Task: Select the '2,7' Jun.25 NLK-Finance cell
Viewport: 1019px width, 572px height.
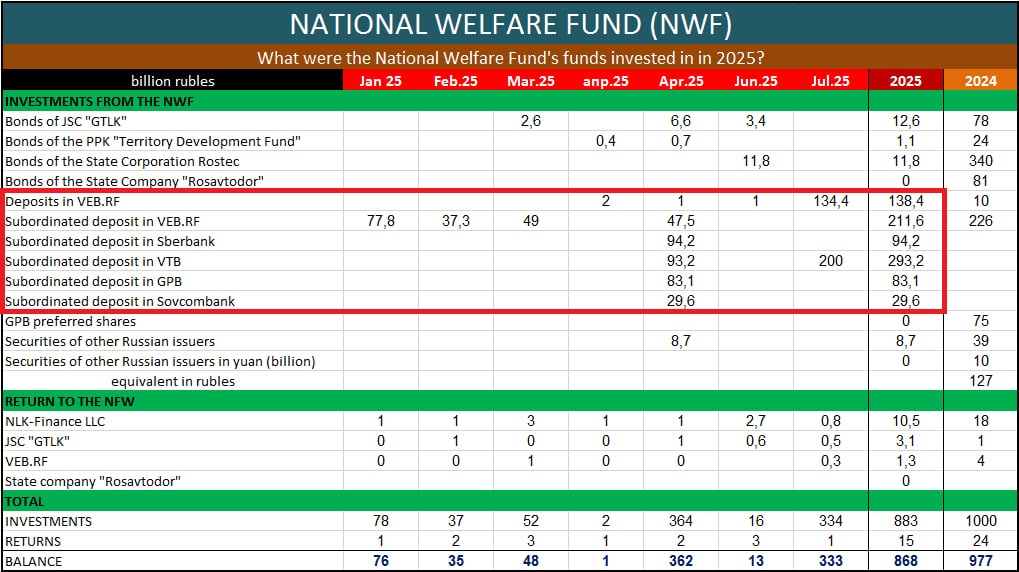Action: click(756, 421)
